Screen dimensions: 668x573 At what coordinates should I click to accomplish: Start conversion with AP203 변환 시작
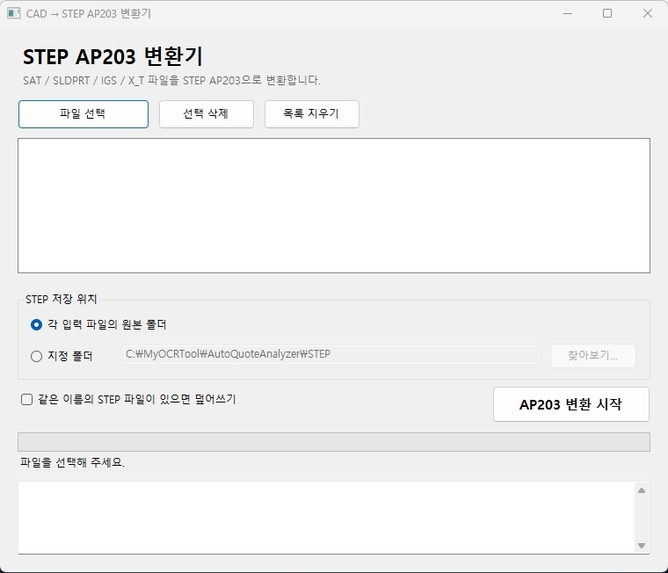pos(571,404)
